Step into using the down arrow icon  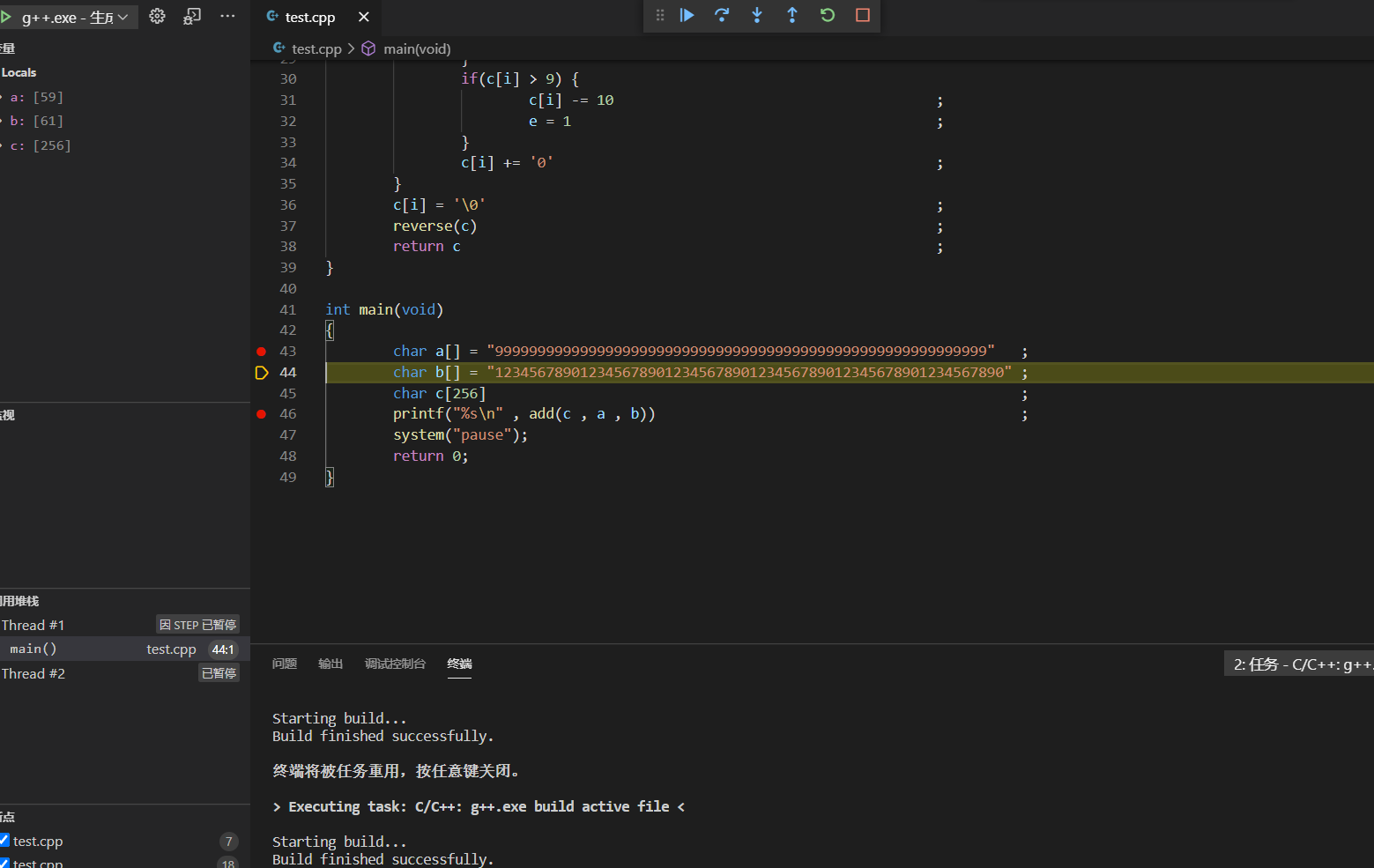click(x=757, y=15)
